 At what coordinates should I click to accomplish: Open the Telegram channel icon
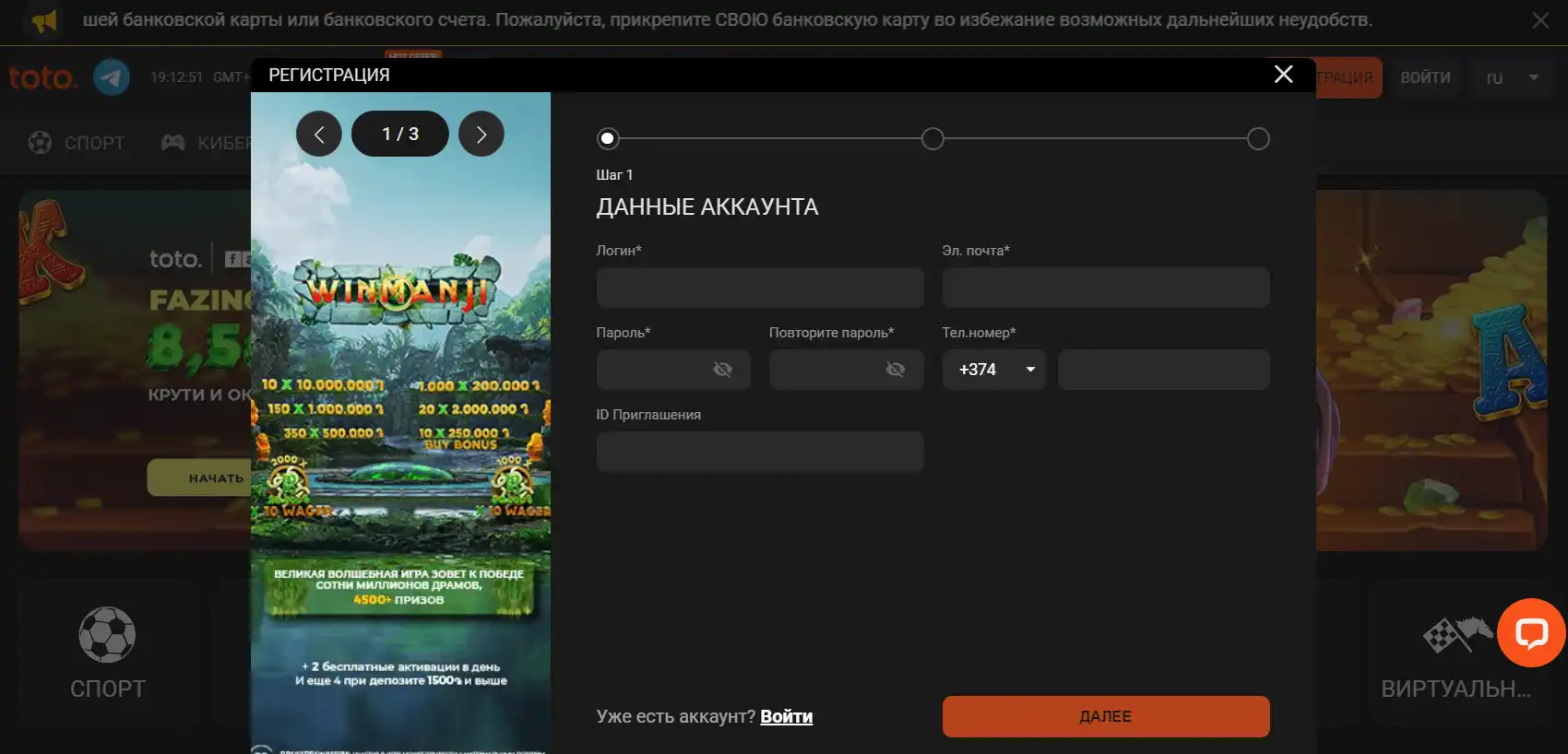tap(112, 77)
